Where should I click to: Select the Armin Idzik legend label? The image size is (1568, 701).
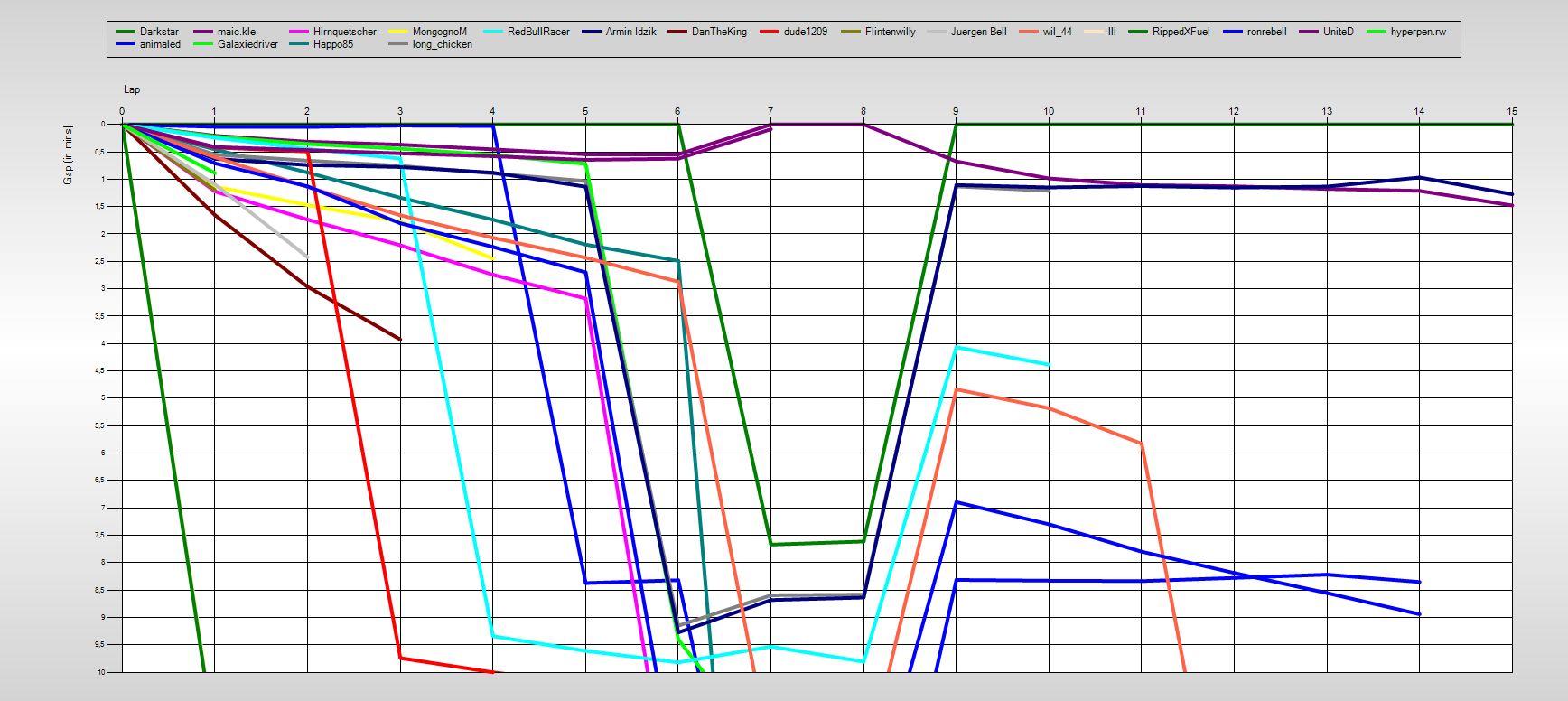pyautogui.click(x=631, y=32)
